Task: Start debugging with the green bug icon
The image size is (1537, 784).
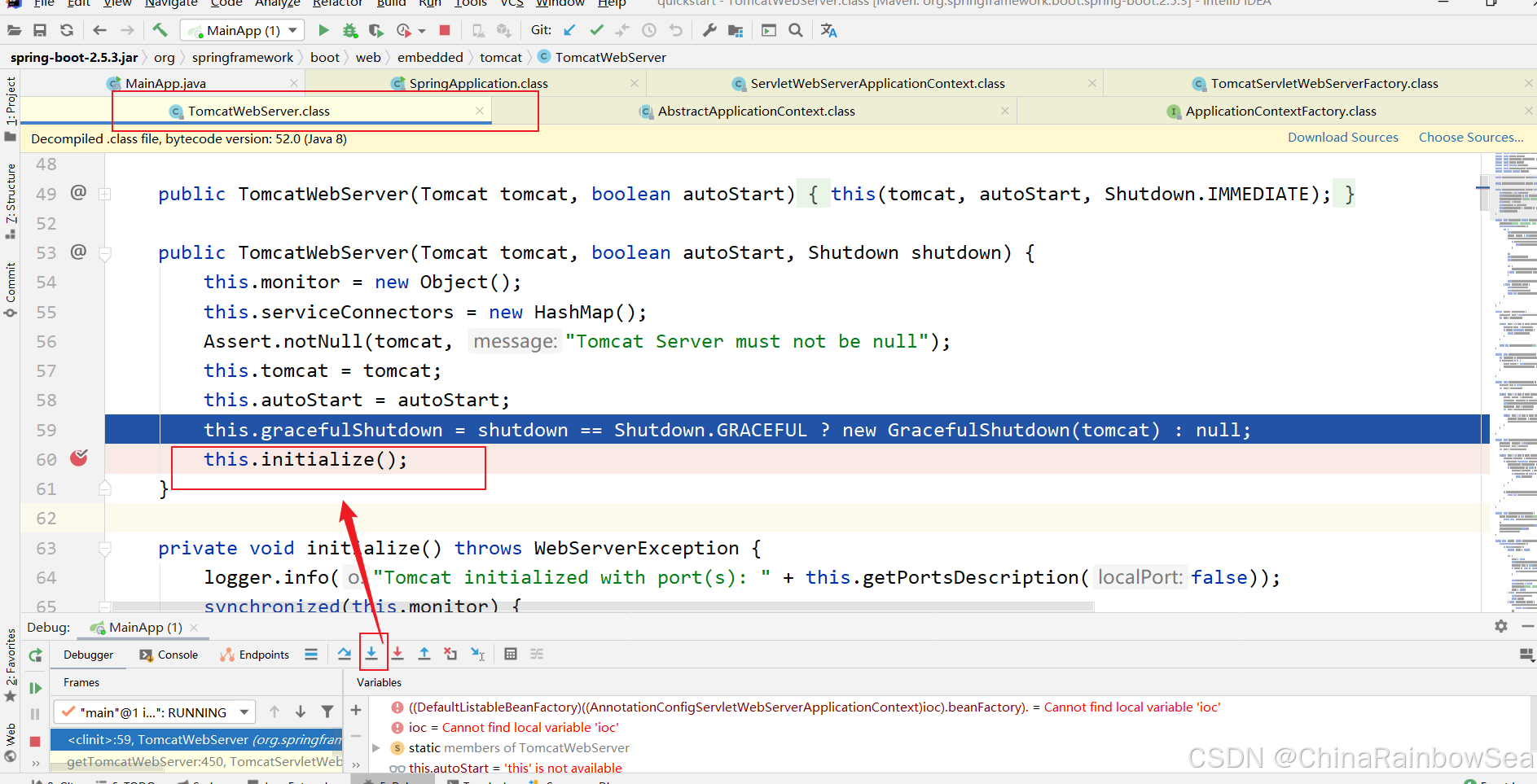Action: (x=349, y=30)
